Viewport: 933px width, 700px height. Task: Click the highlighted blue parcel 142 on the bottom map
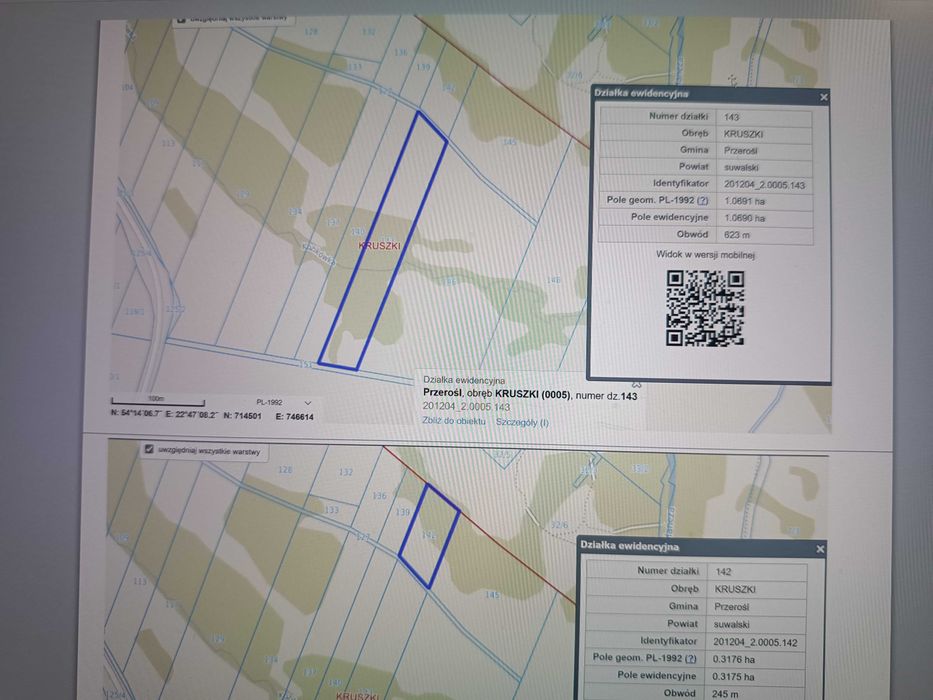coord(429,536)
